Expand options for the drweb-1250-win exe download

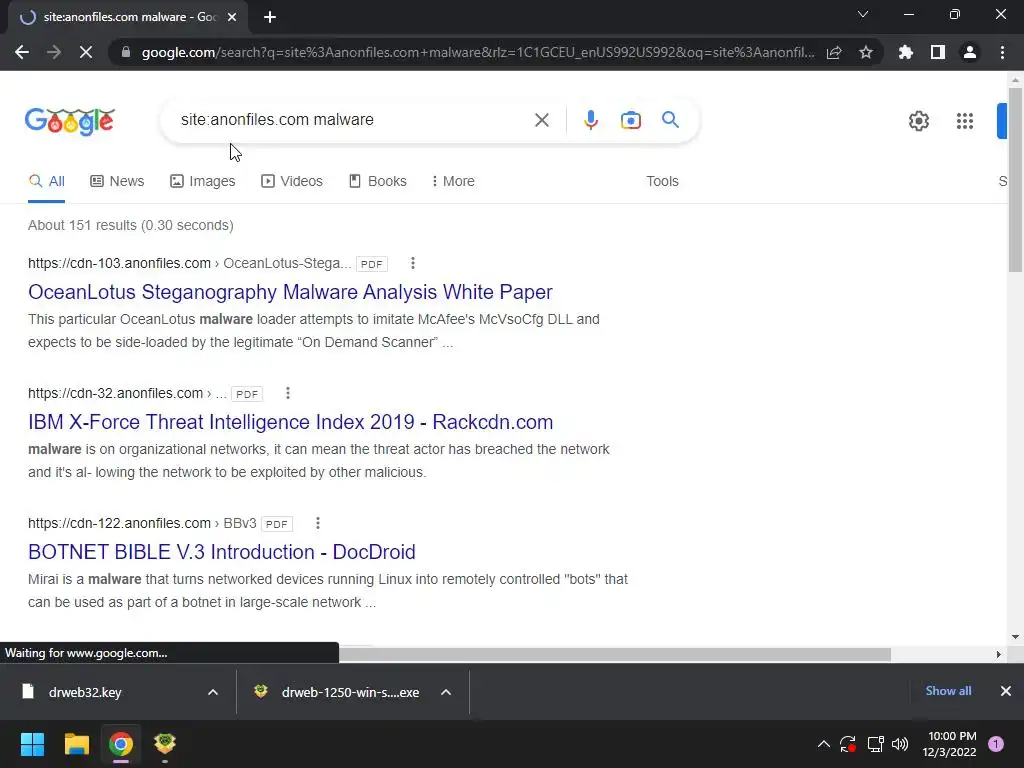446,692
